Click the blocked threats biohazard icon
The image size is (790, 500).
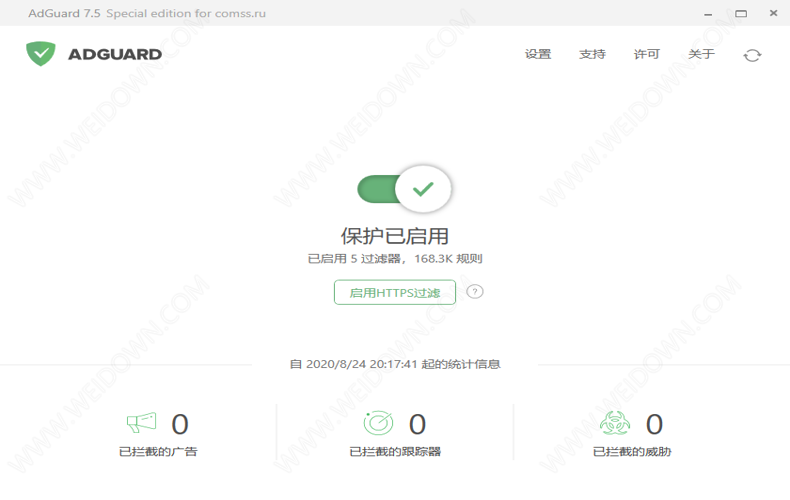pos(615,423)
